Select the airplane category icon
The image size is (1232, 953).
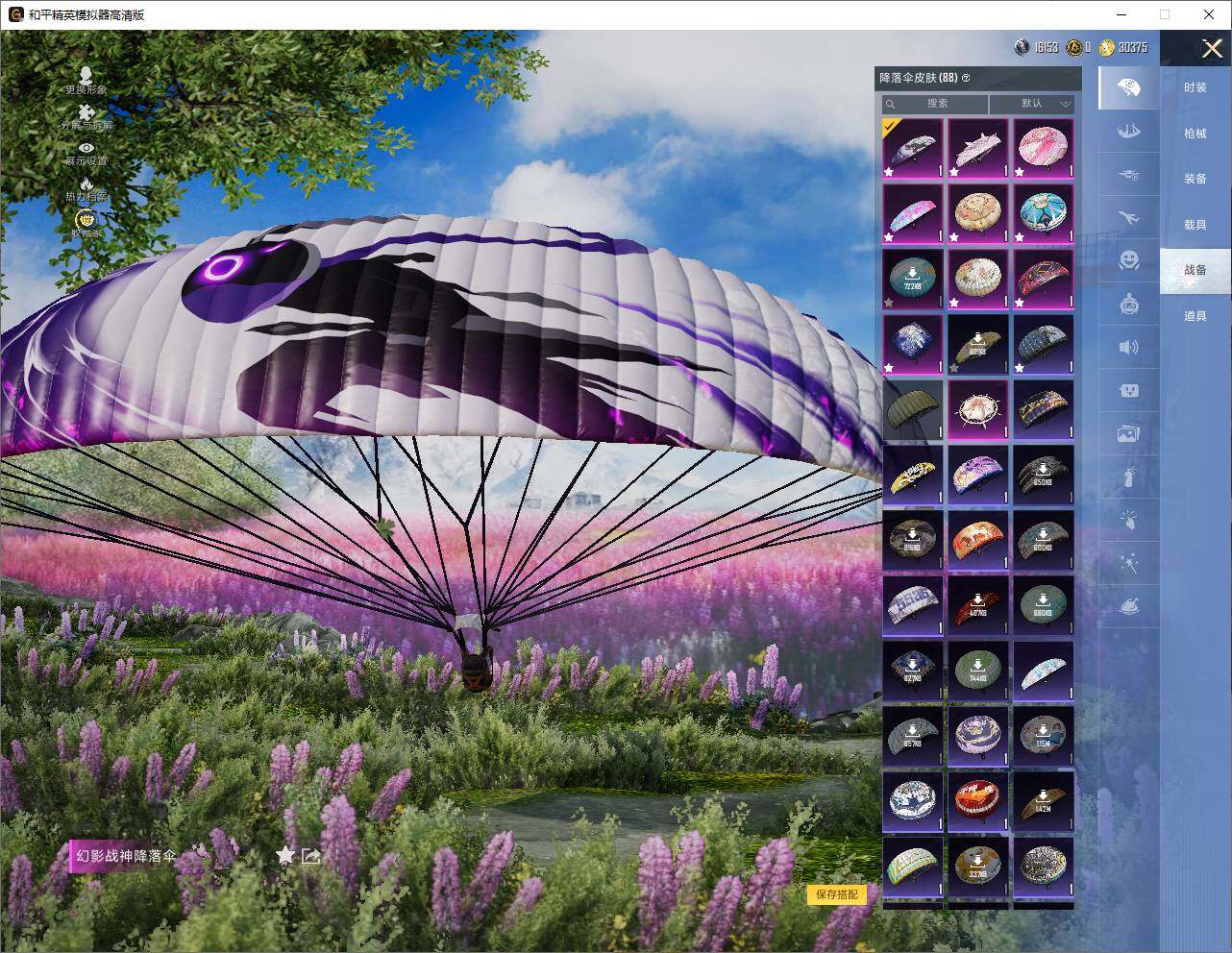1129,218
